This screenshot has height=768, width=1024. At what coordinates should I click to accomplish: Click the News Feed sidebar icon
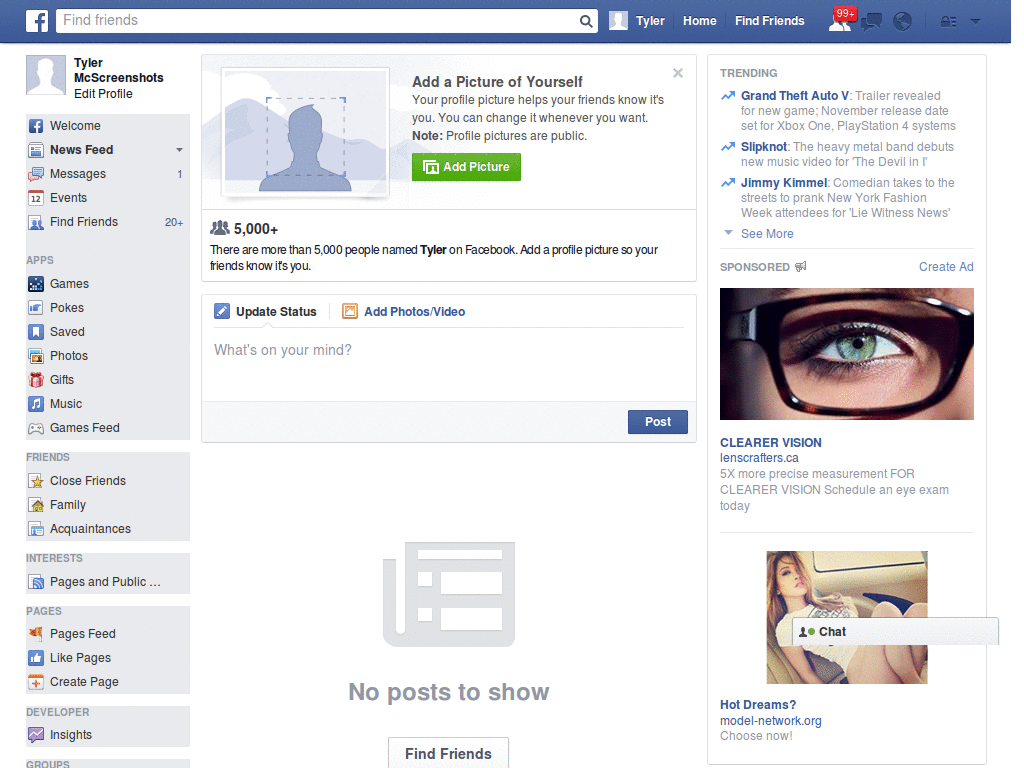point(36,150)
